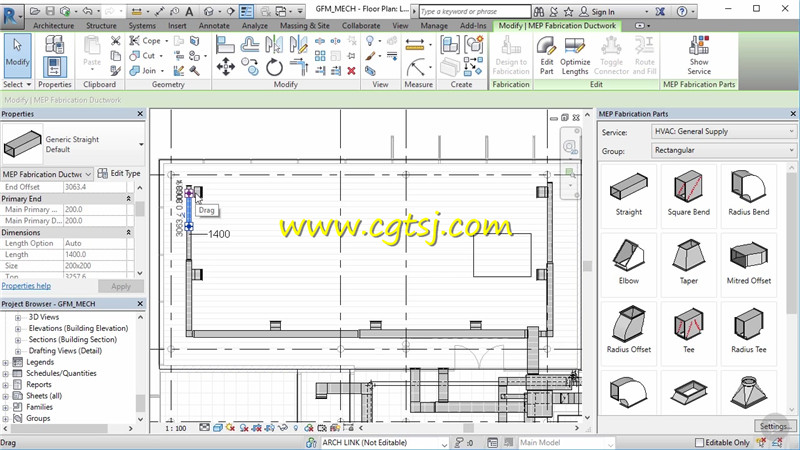Open the Manage ribbon tab

pos(434,26)
